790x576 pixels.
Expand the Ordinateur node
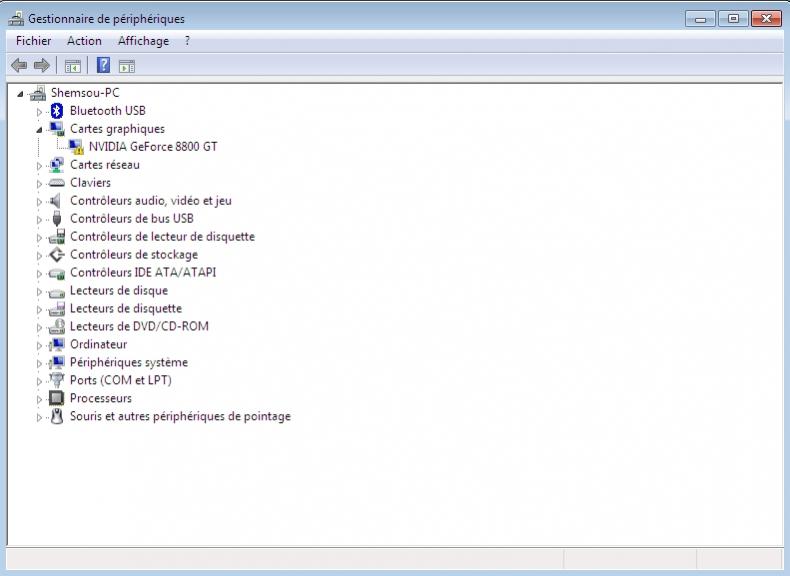coord(39,346)
